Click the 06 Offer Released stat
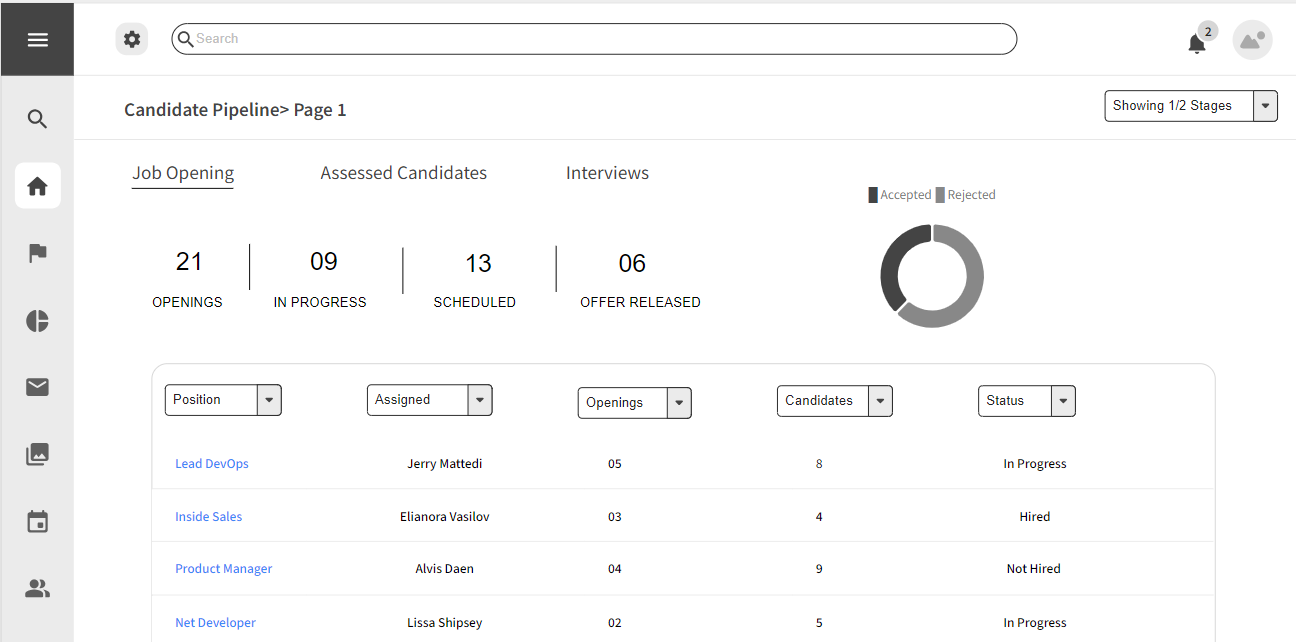 640,279
